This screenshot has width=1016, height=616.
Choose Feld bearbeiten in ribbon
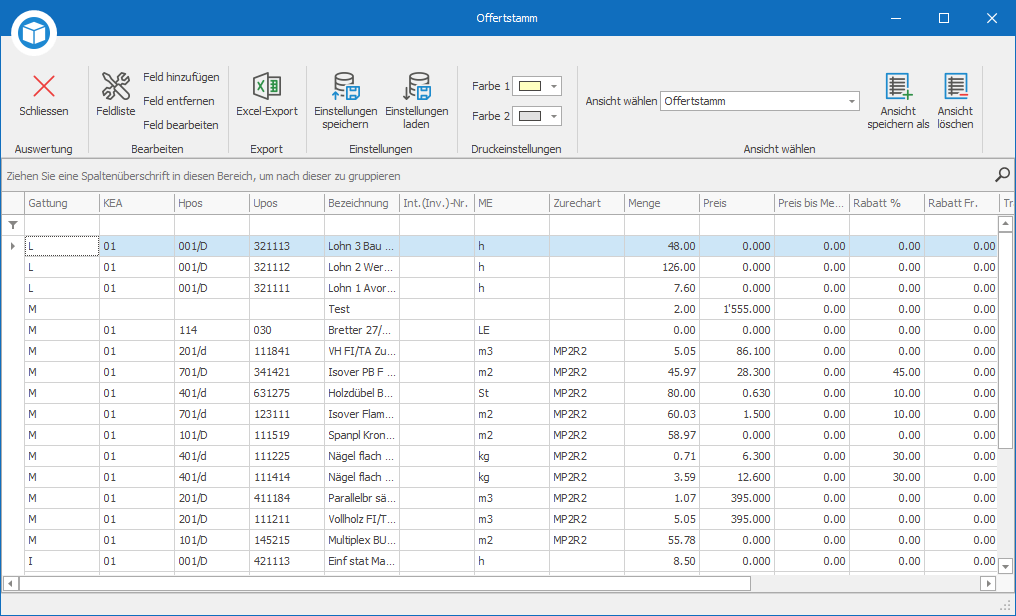[x=181, y=125]
